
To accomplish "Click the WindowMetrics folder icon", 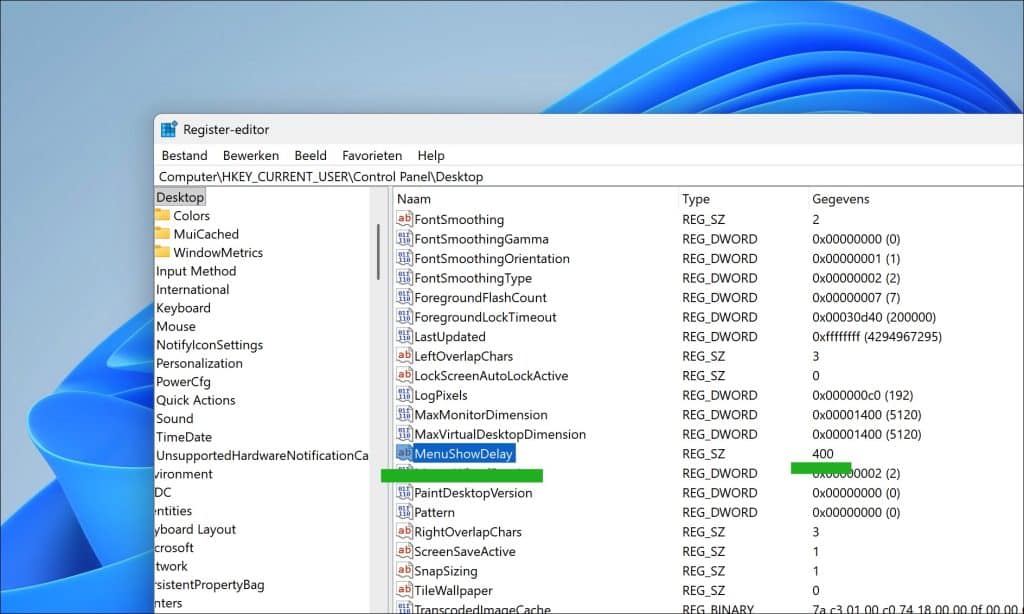I will coord(163,251).
